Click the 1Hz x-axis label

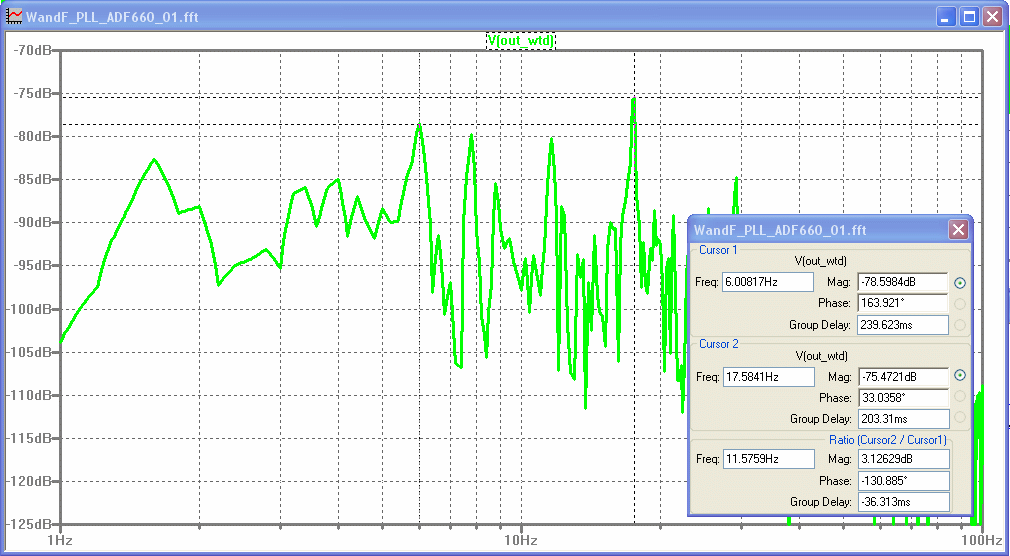coord(59,539)
